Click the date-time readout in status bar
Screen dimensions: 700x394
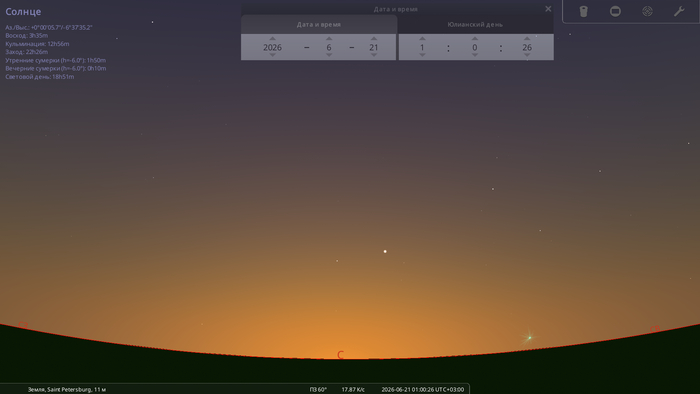point(422,390)
